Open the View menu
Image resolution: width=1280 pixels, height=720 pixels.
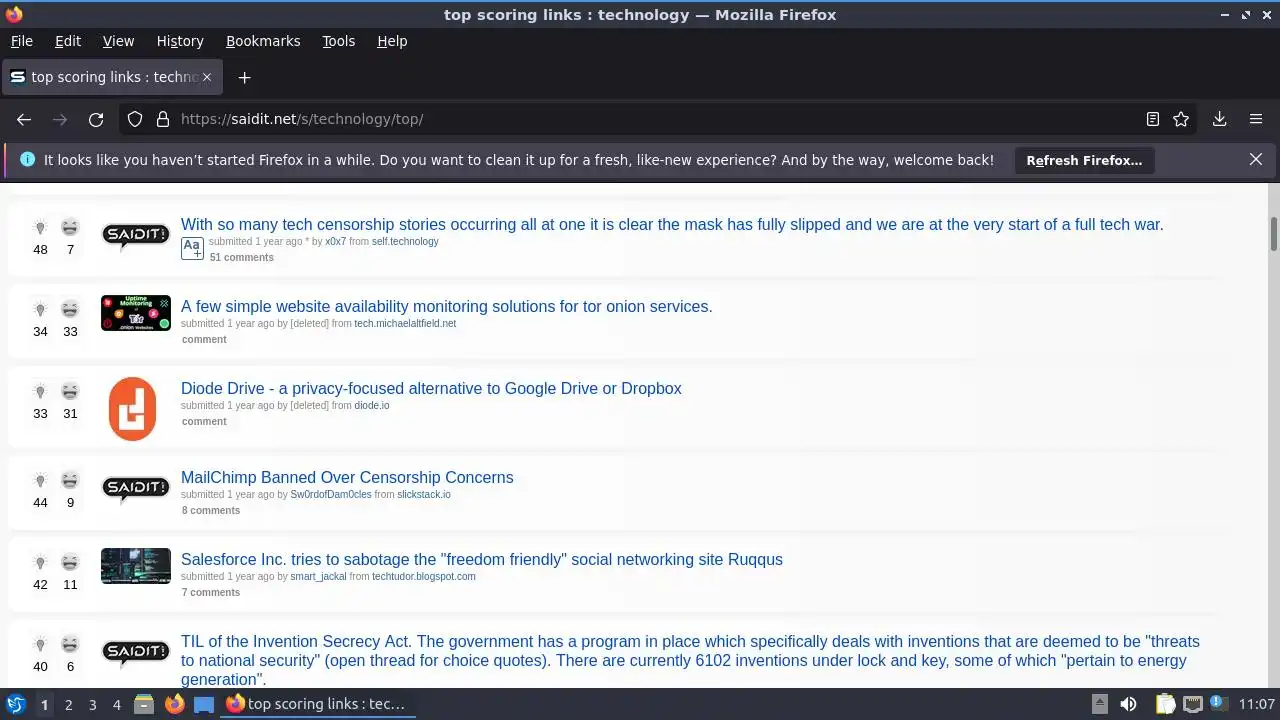click(x=118, y=41)
